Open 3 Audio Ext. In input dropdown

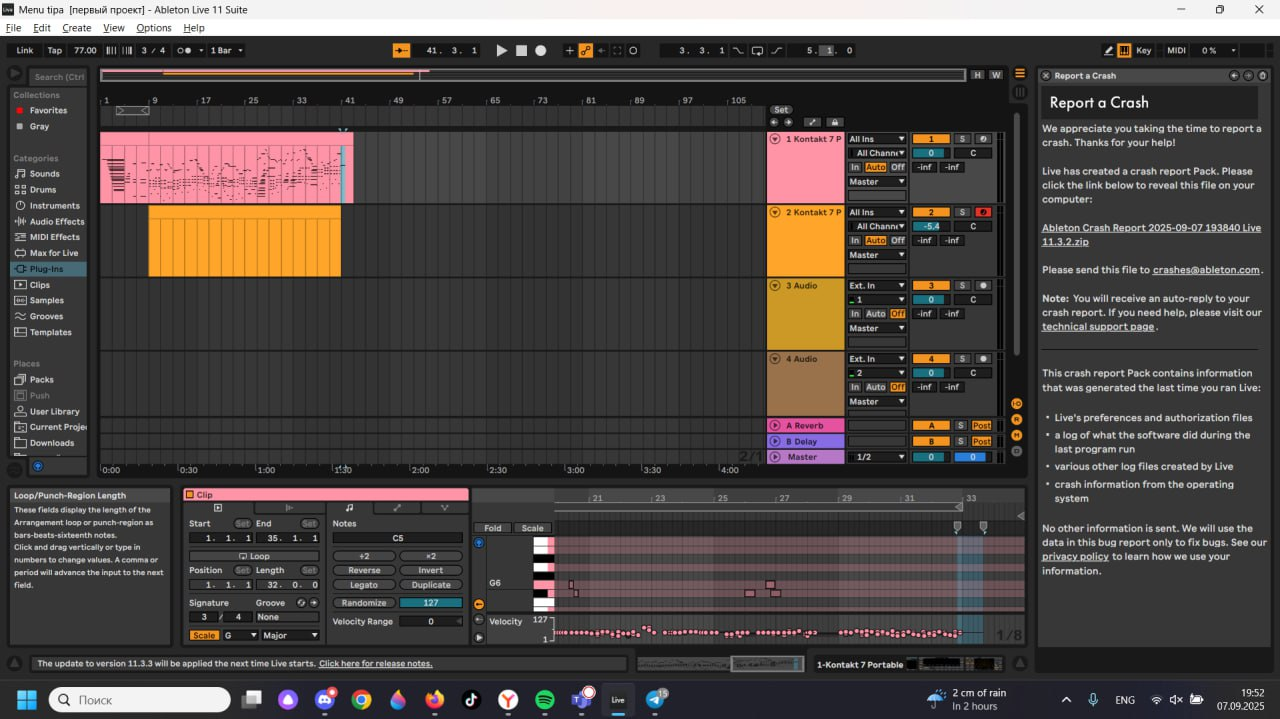click(877, 286)
